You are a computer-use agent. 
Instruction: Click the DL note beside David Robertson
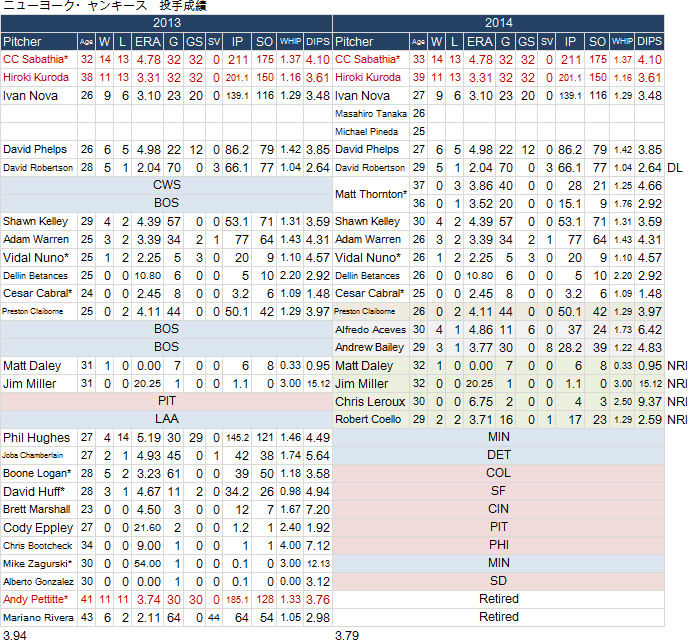(675, 168)
